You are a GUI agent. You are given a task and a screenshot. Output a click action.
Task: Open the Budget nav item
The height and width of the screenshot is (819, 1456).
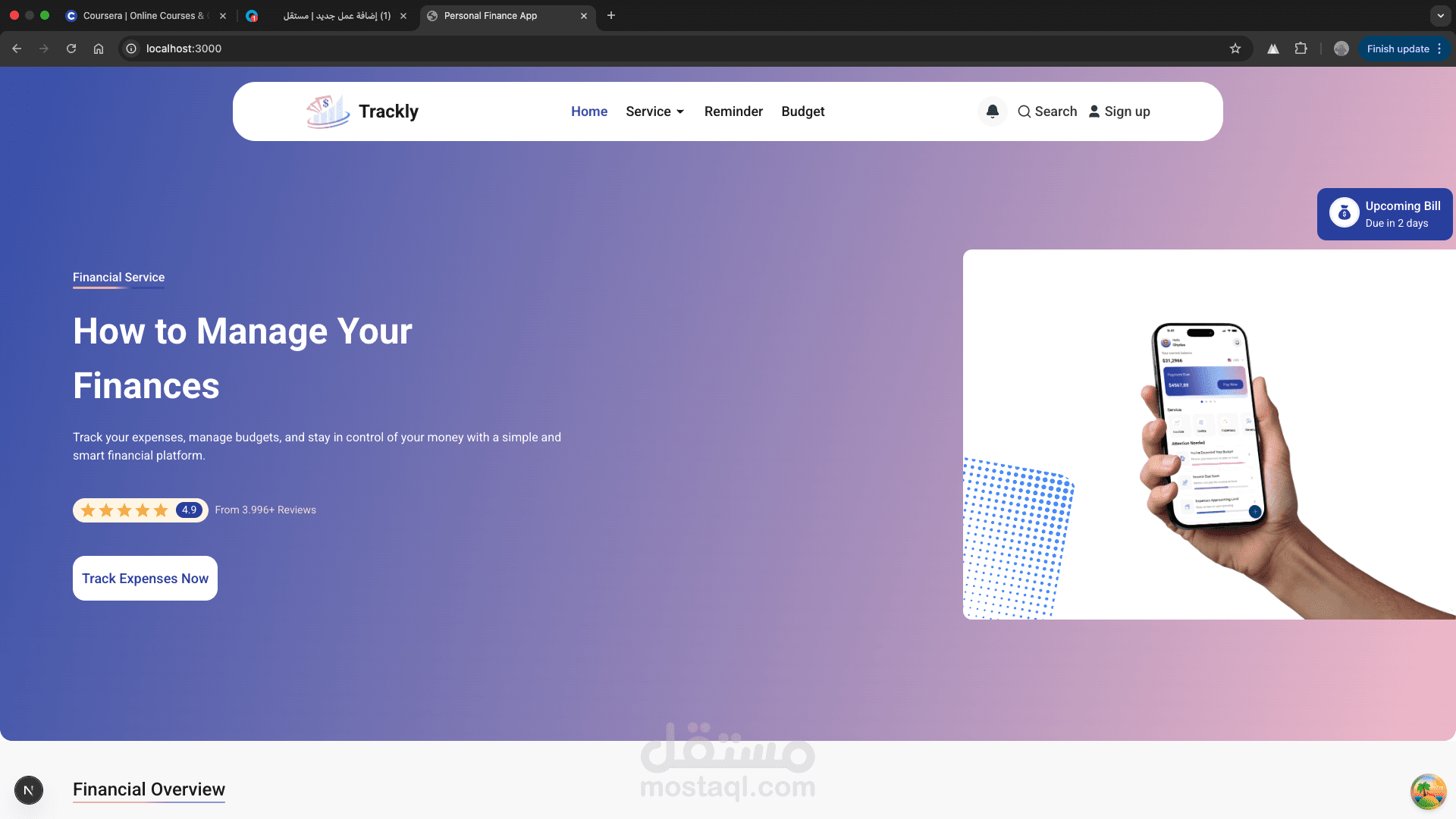tap(802, 111)
